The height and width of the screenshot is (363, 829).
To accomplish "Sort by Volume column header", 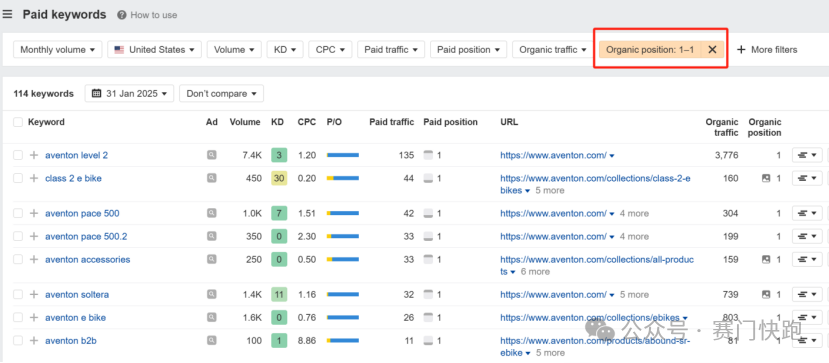I will 245,122.
